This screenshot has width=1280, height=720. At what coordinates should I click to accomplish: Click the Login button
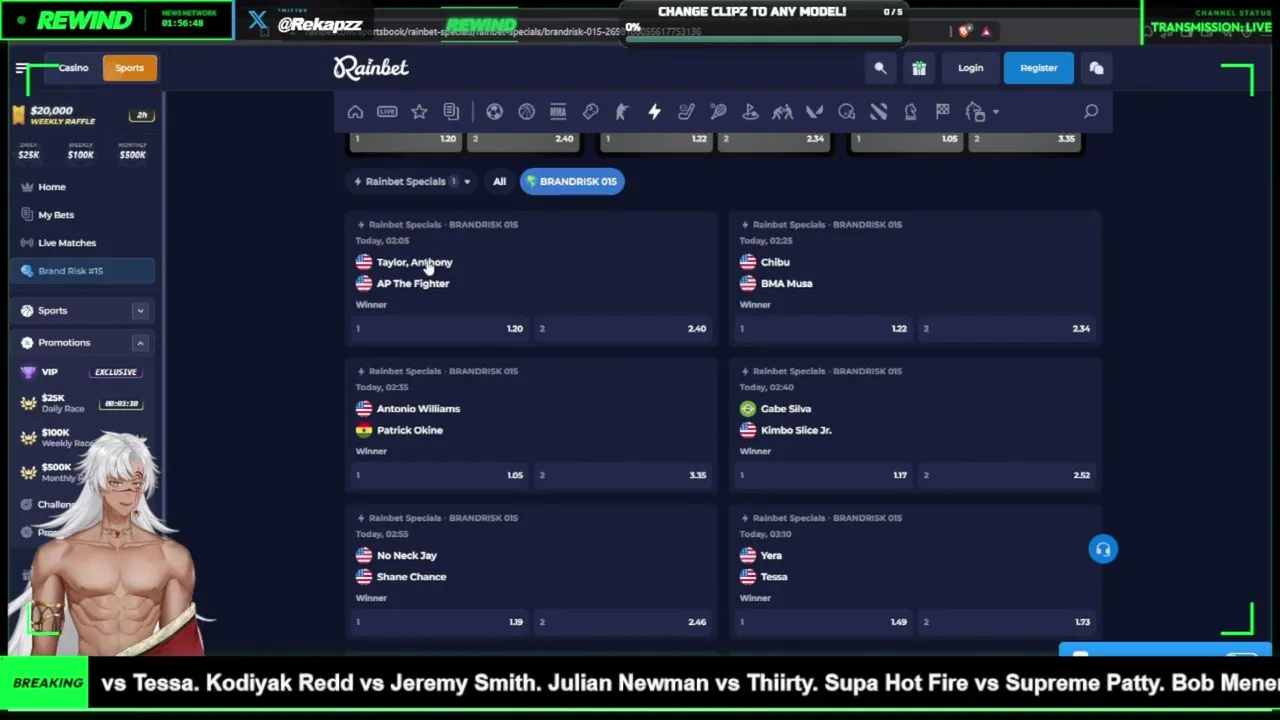[970, 68]
